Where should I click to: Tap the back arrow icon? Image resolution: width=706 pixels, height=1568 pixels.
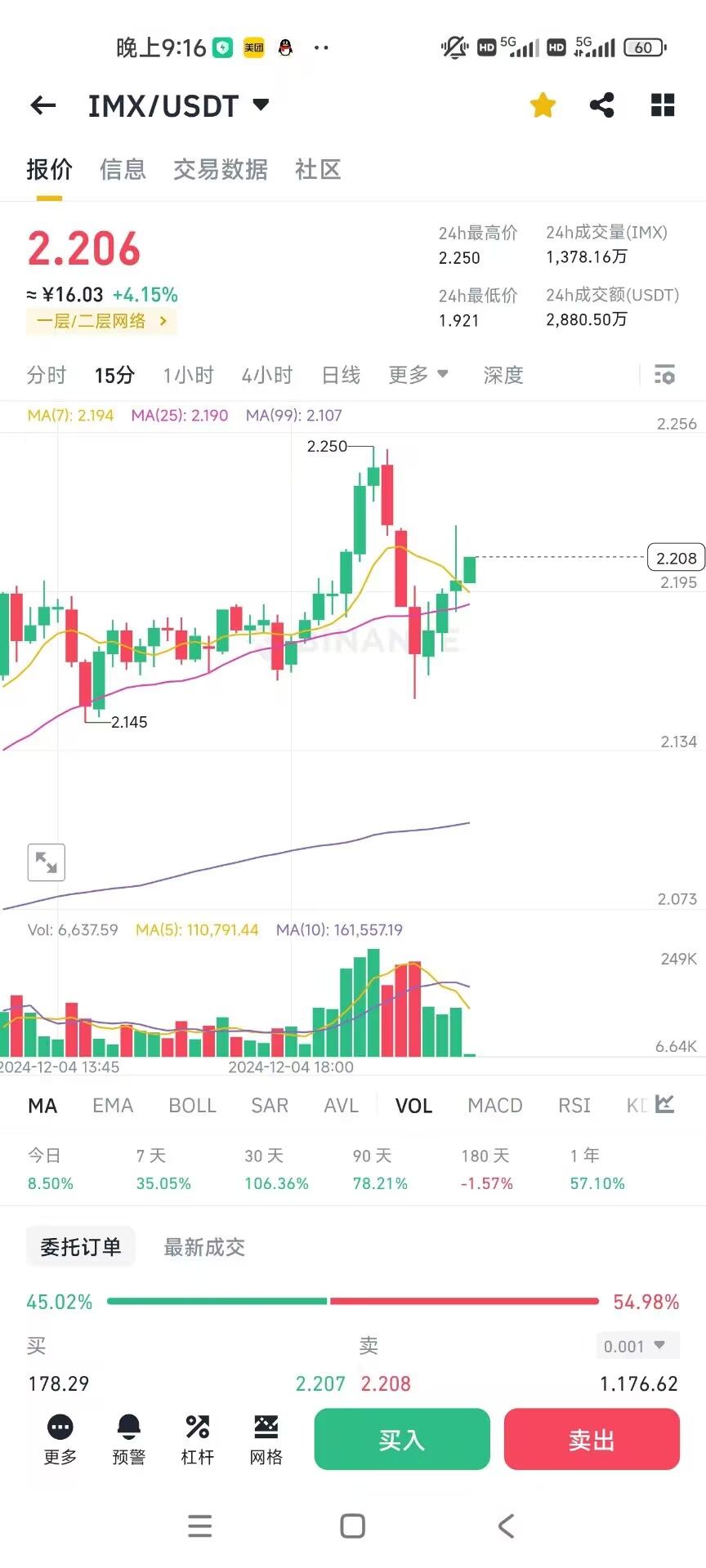point(42,105)
